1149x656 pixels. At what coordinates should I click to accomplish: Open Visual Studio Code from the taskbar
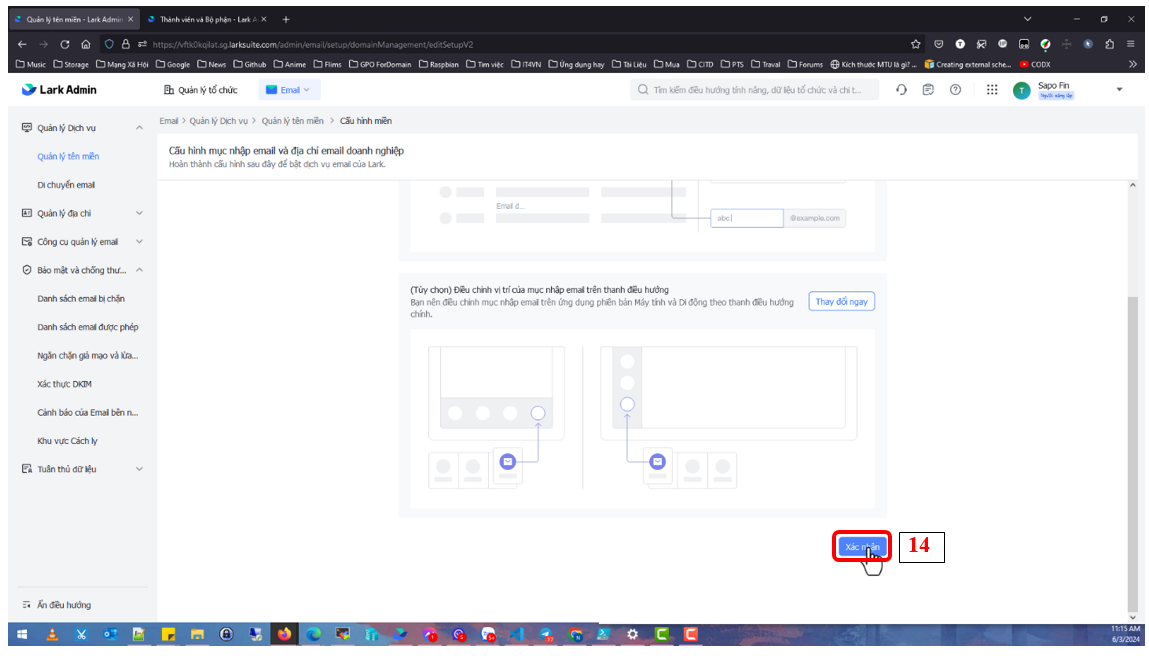point(517,635)
